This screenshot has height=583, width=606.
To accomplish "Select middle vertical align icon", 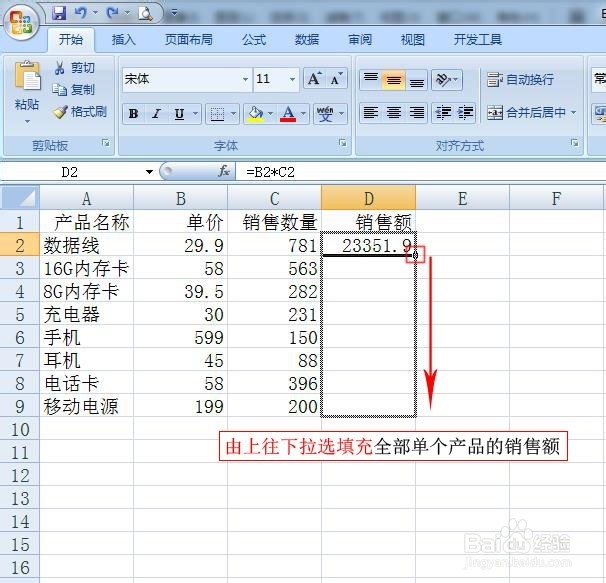I will pyautogui.click(x=393, y=80).
